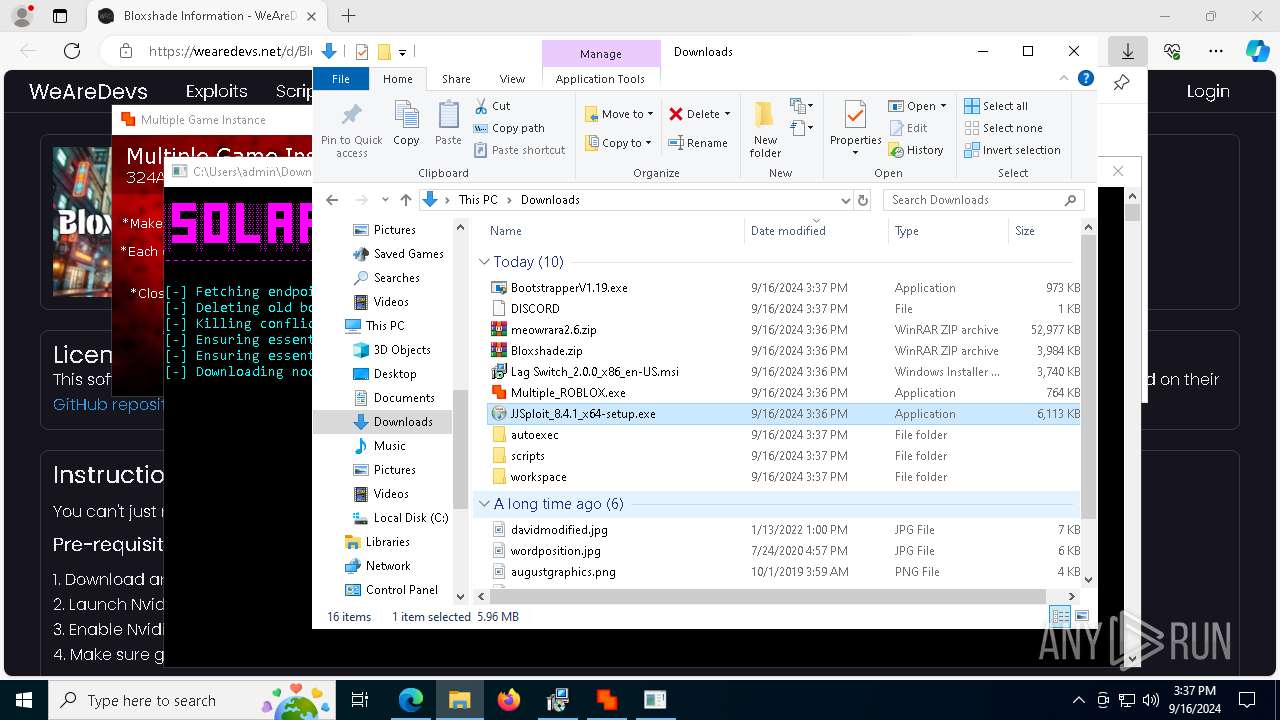The image size is (1280, 720).
Task: Open Task View on the taskbar
Action: 361,700
